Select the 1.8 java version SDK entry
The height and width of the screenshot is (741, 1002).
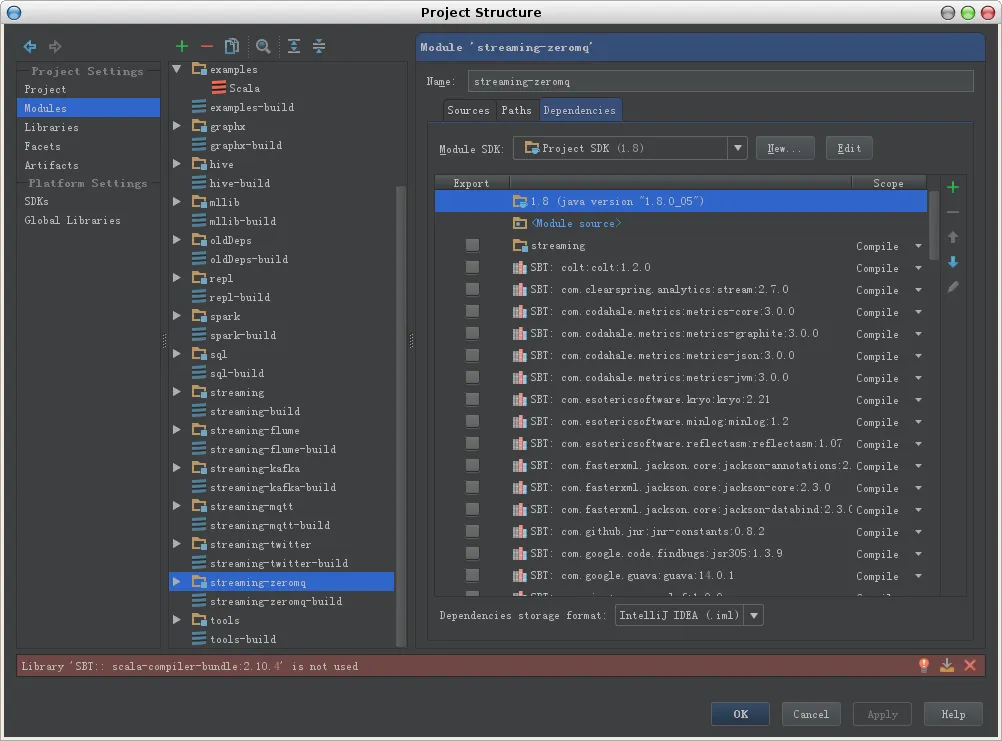pos(681,201)
